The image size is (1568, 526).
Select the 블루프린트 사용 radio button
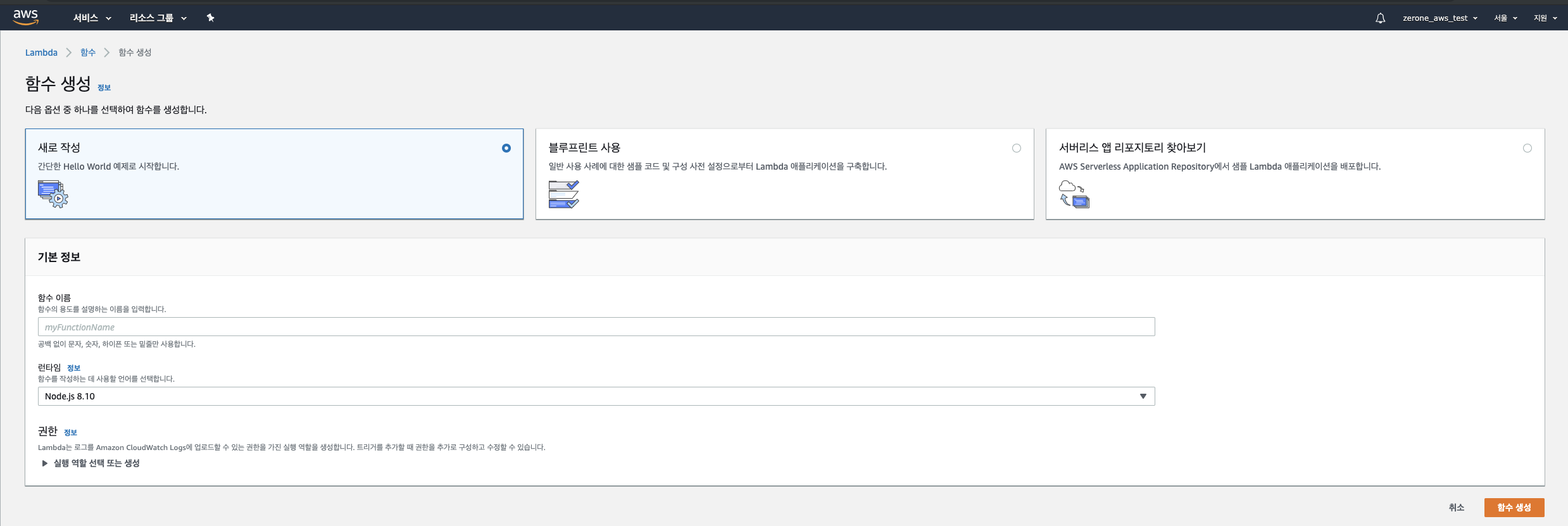pos(1017,148)
